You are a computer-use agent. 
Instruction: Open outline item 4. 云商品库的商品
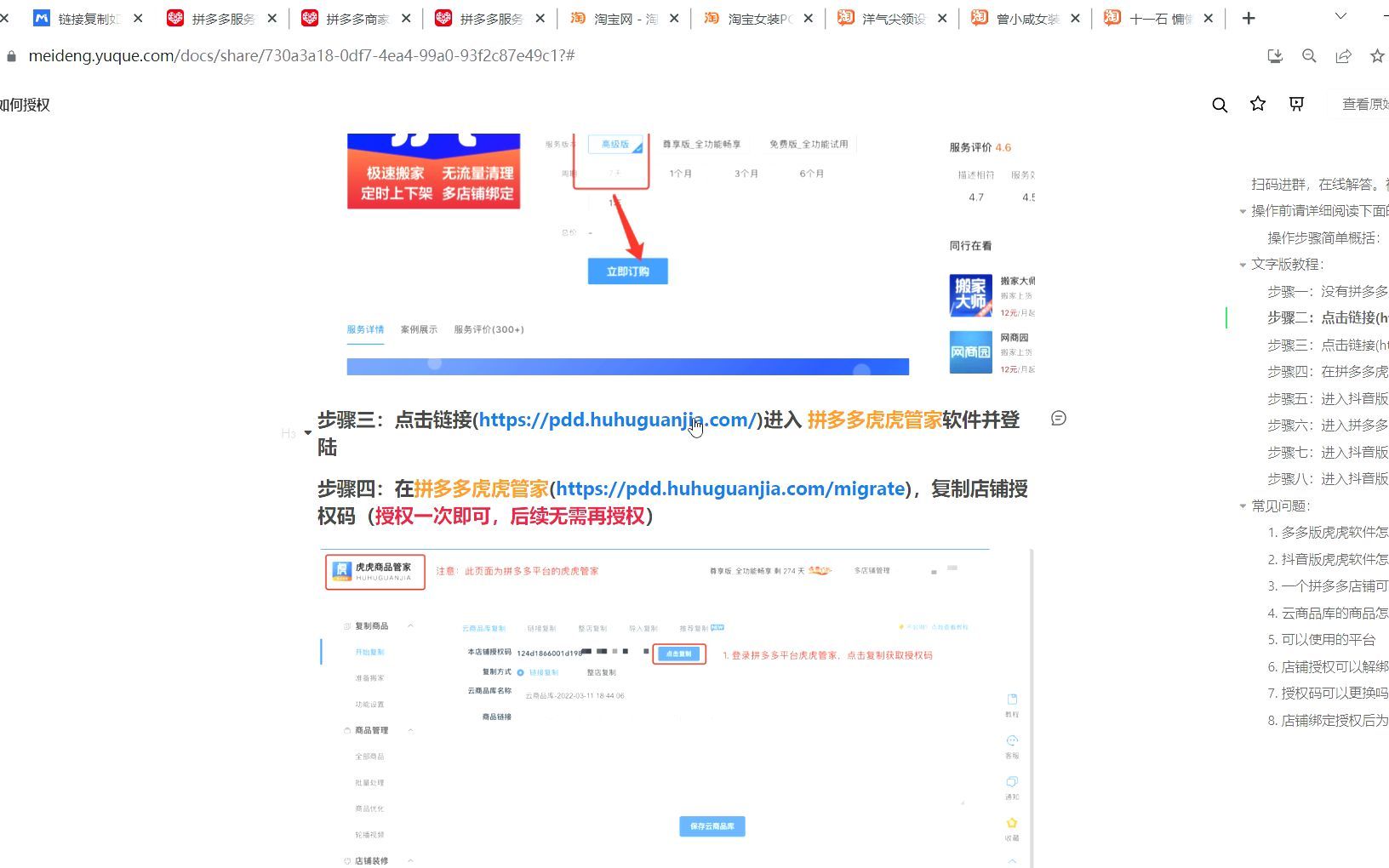1328,613
